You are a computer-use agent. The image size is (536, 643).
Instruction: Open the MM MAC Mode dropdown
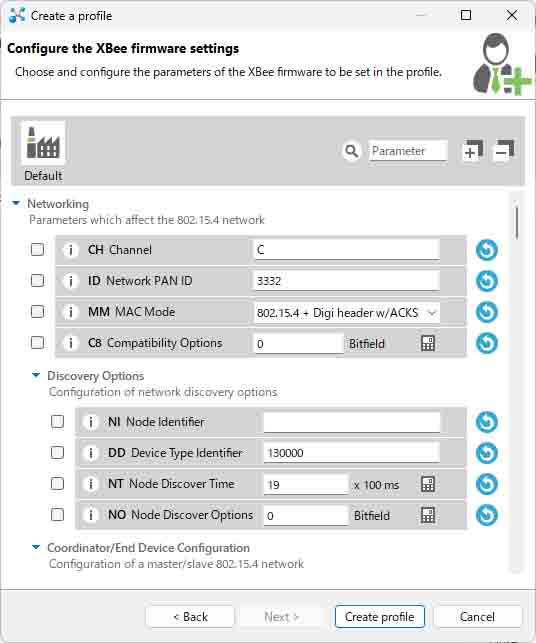[347, 313]
